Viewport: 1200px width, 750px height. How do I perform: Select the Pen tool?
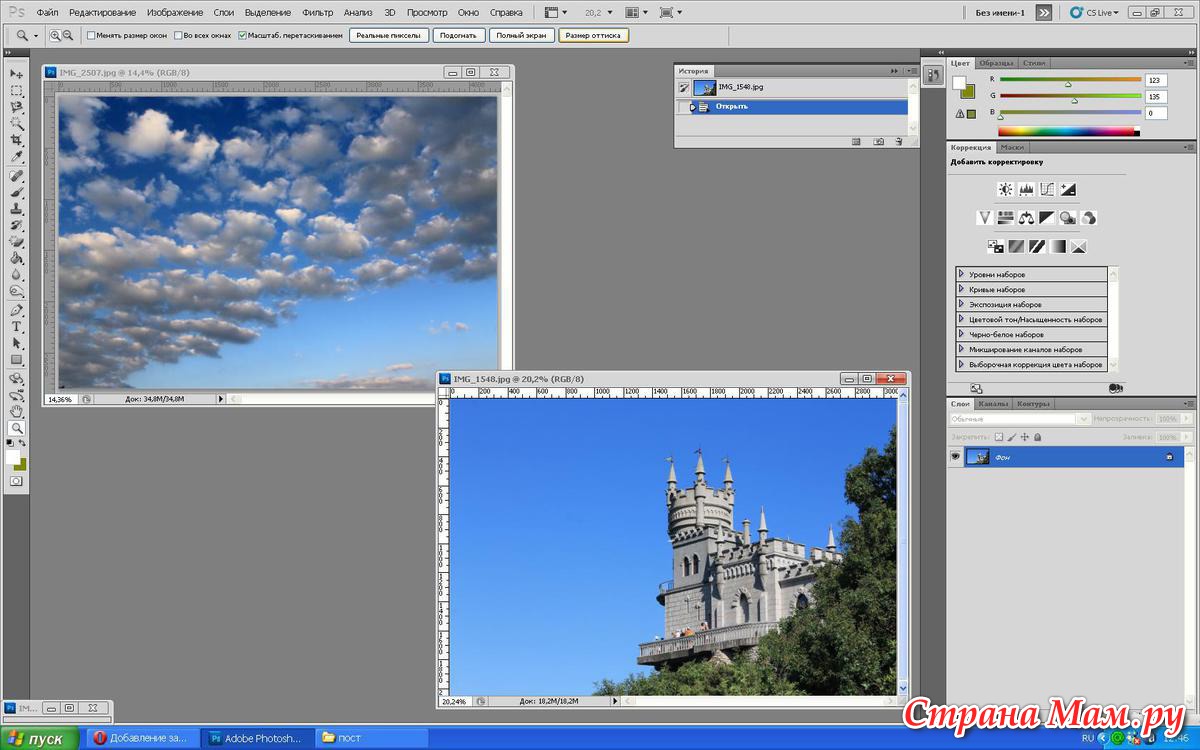coord(16,310)
